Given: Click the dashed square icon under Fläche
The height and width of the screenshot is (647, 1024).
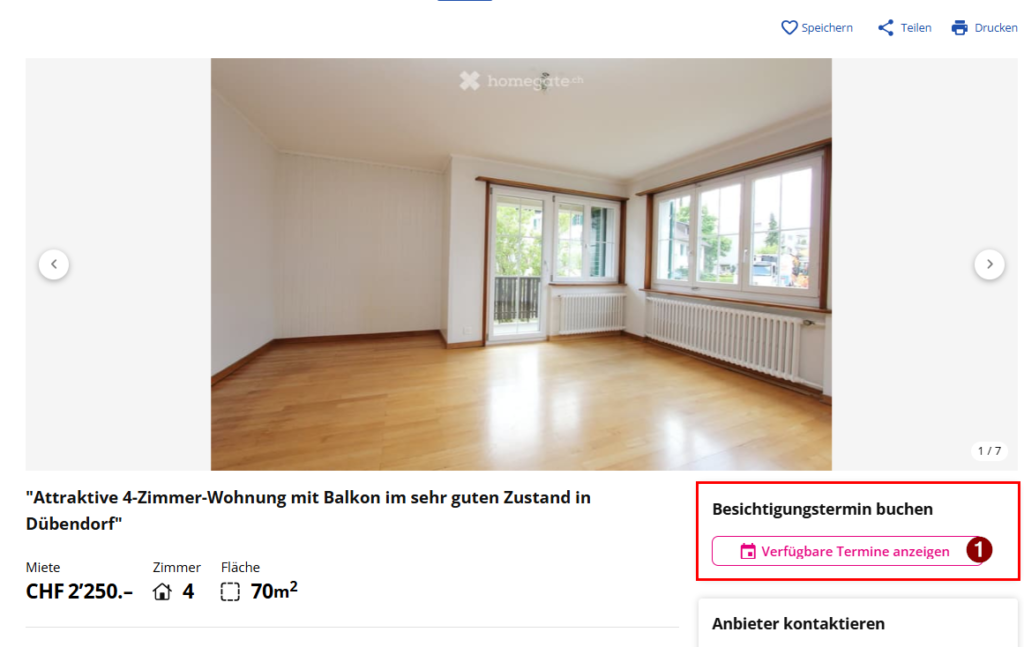Looking at the screenshot, I should coord(230,592).
